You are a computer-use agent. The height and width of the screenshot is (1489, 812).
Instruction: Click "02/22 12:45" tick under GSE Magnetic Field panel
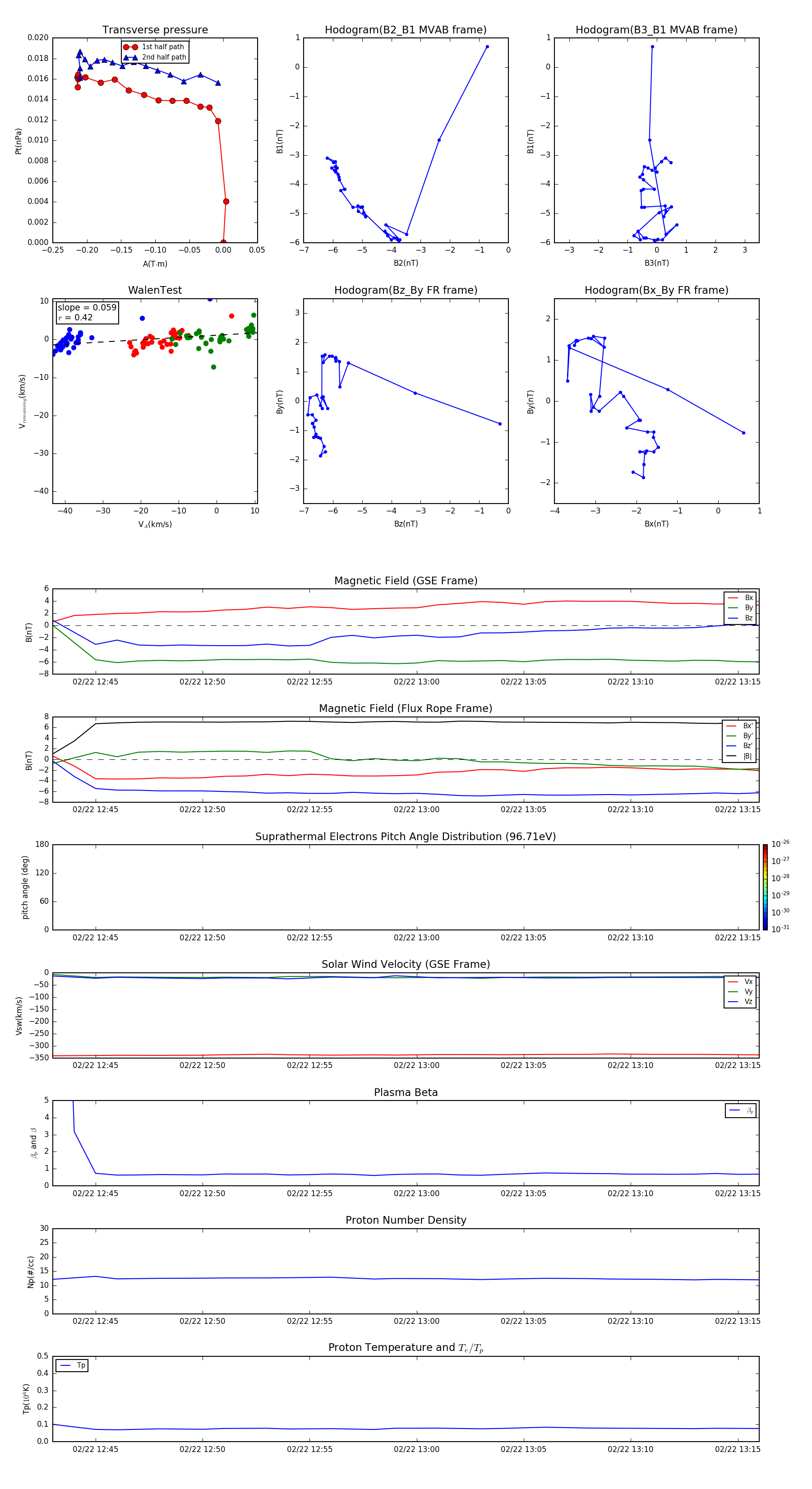(95, 681)
